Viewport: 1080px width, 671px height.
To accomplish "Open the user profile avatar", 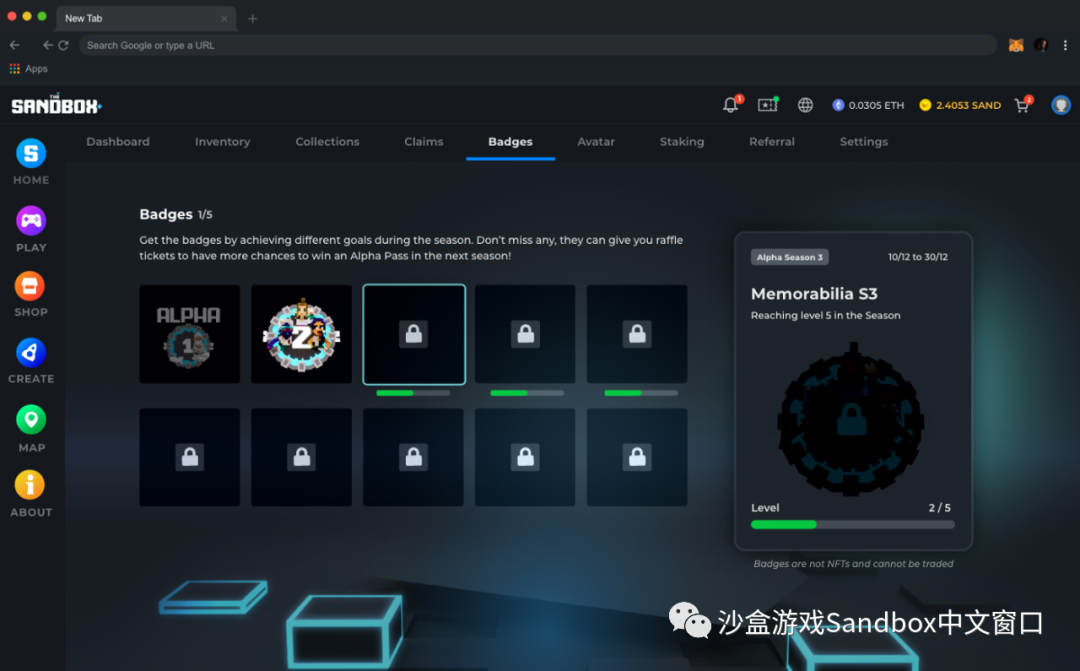I will click(1061, 105).
